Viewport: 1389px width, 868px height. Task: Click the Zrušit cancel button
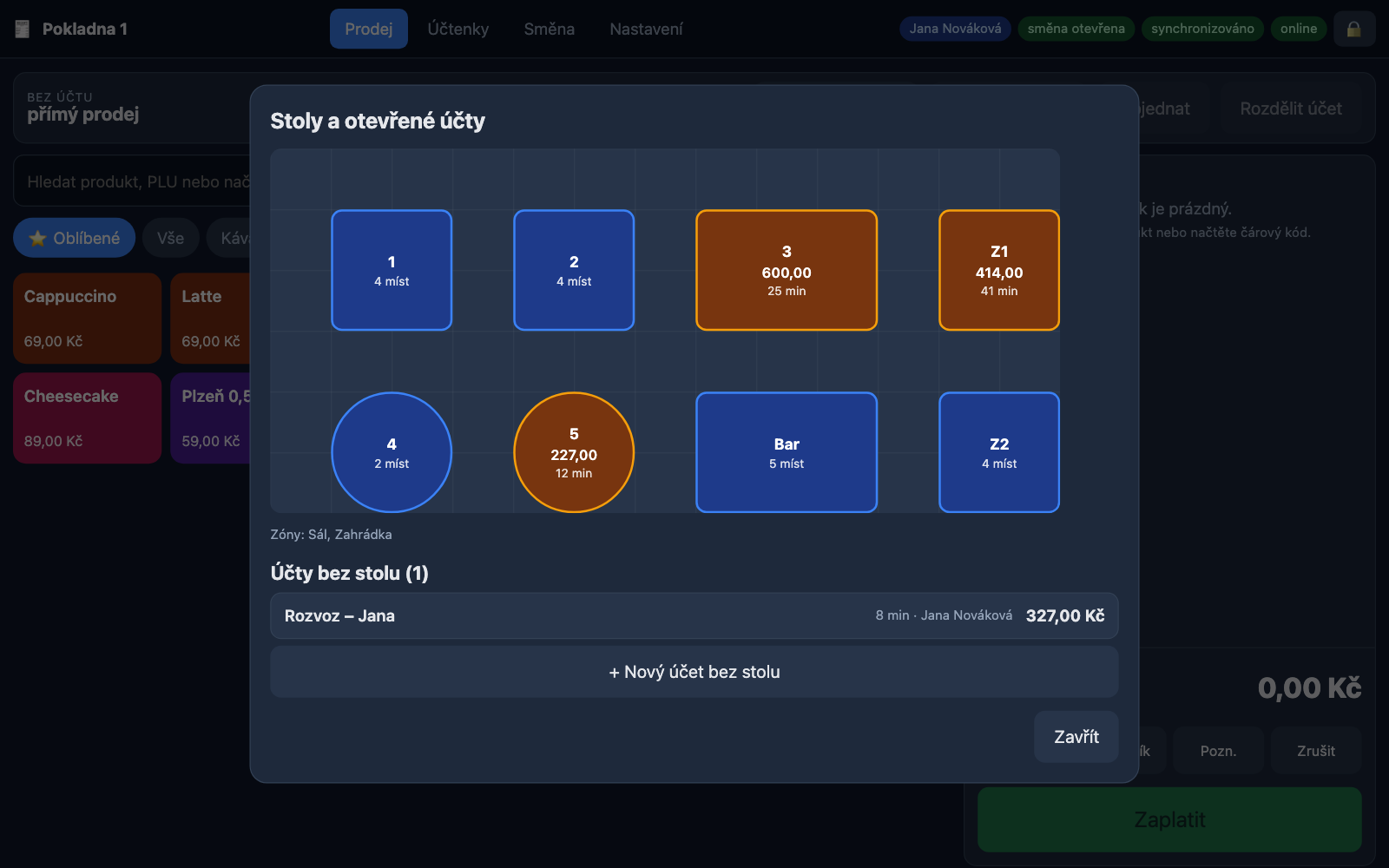tap(1316, 751)
